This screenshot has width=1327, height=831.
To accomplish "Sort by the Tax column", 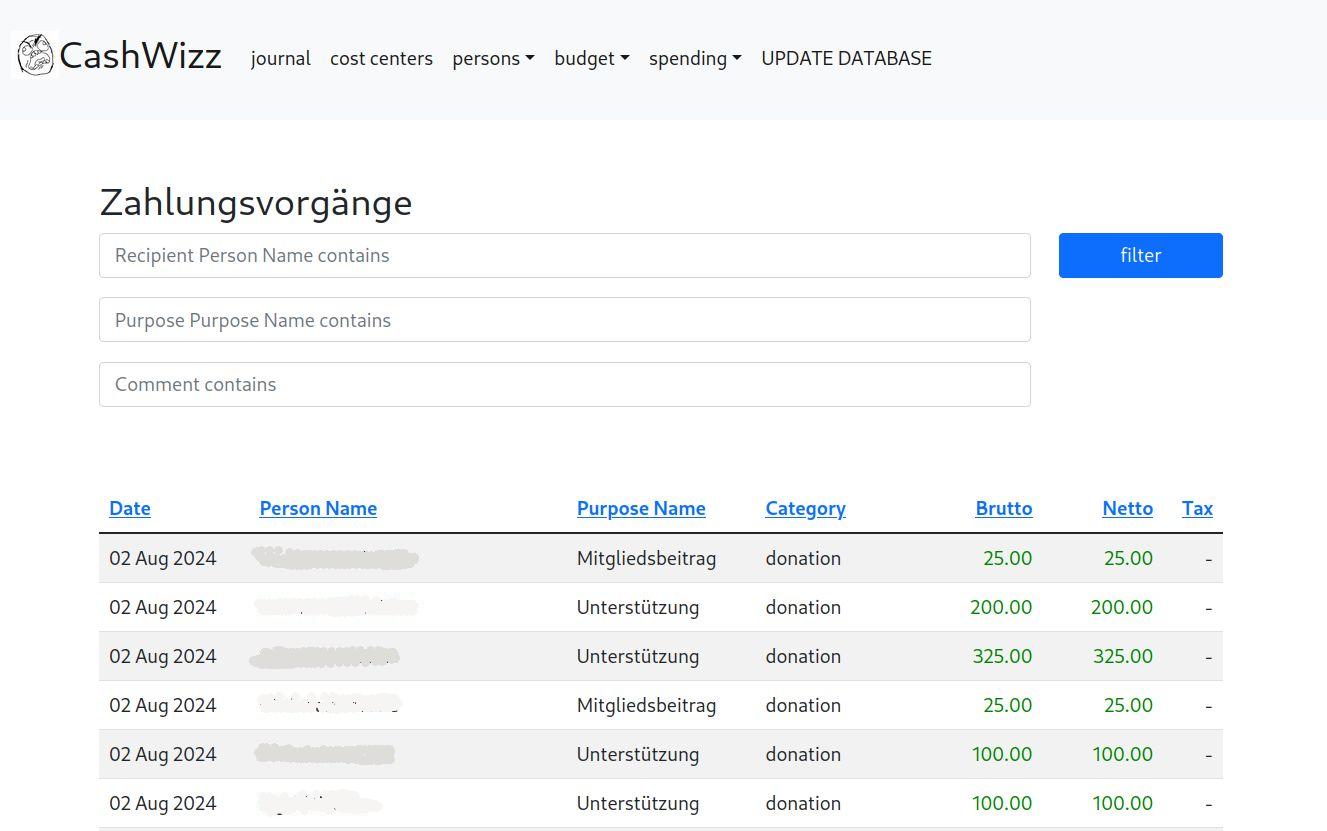I will (x=1197, y=508).
